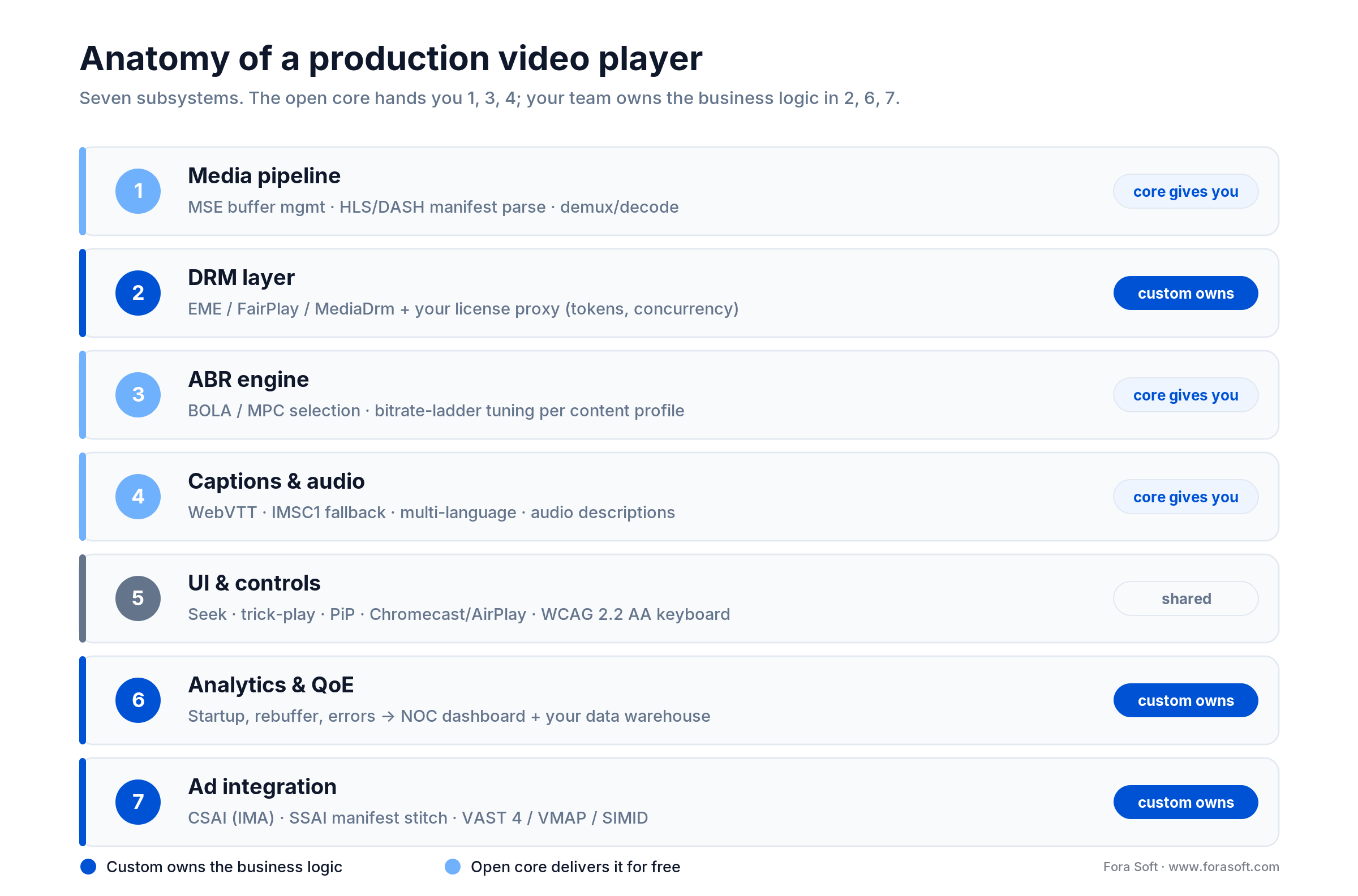Click the legend text 'Custom owns the business logic'
The height and width of the screenshot is (896, 1358).
[224, 867]
